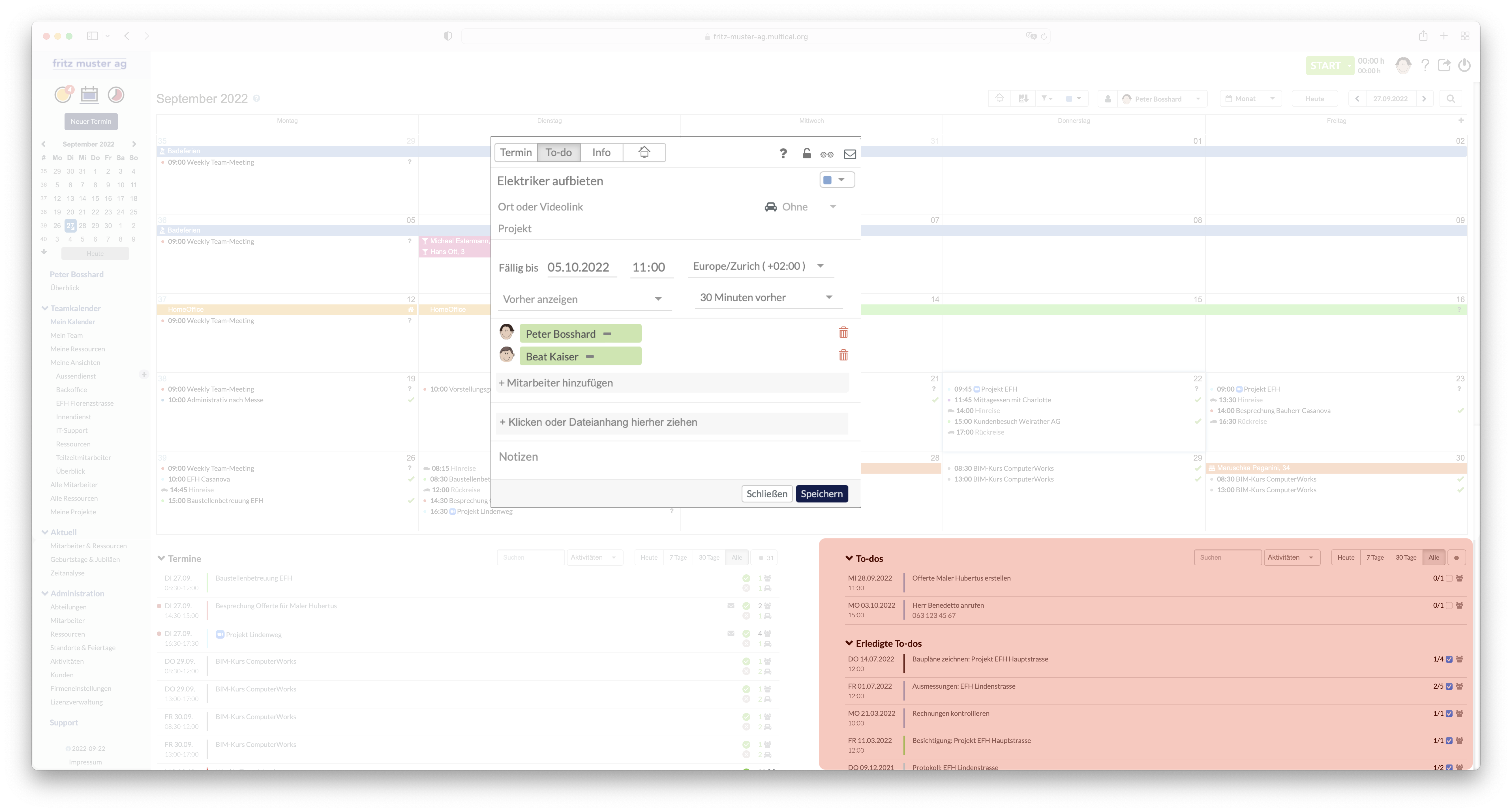This screenshot has height=812, width=1512.
Task: Uncheck 'Rechnungen kontrollieren' to-do
Action: click(x=1449, y=714)
